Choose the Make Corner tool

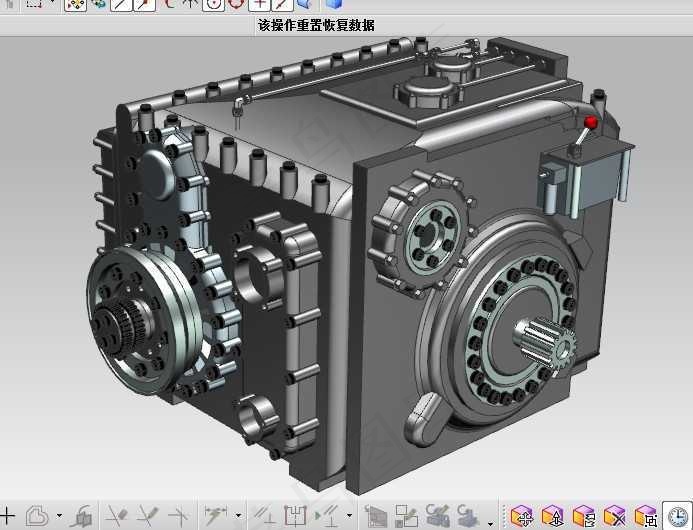pyautogui.click(x=179, y=515)
